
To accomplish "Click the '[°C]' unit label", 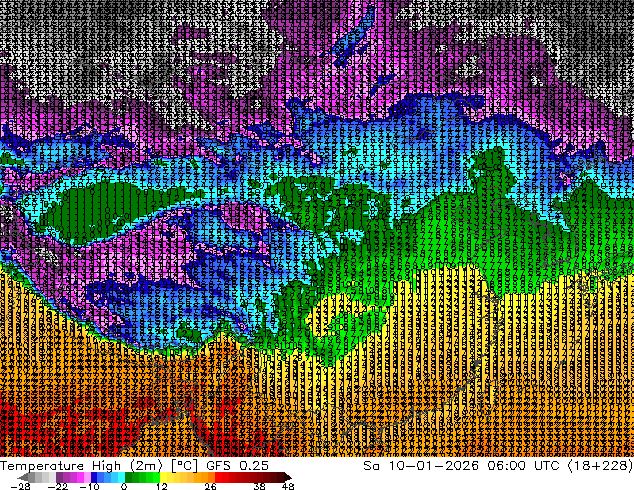I will (x=184, y=466).
